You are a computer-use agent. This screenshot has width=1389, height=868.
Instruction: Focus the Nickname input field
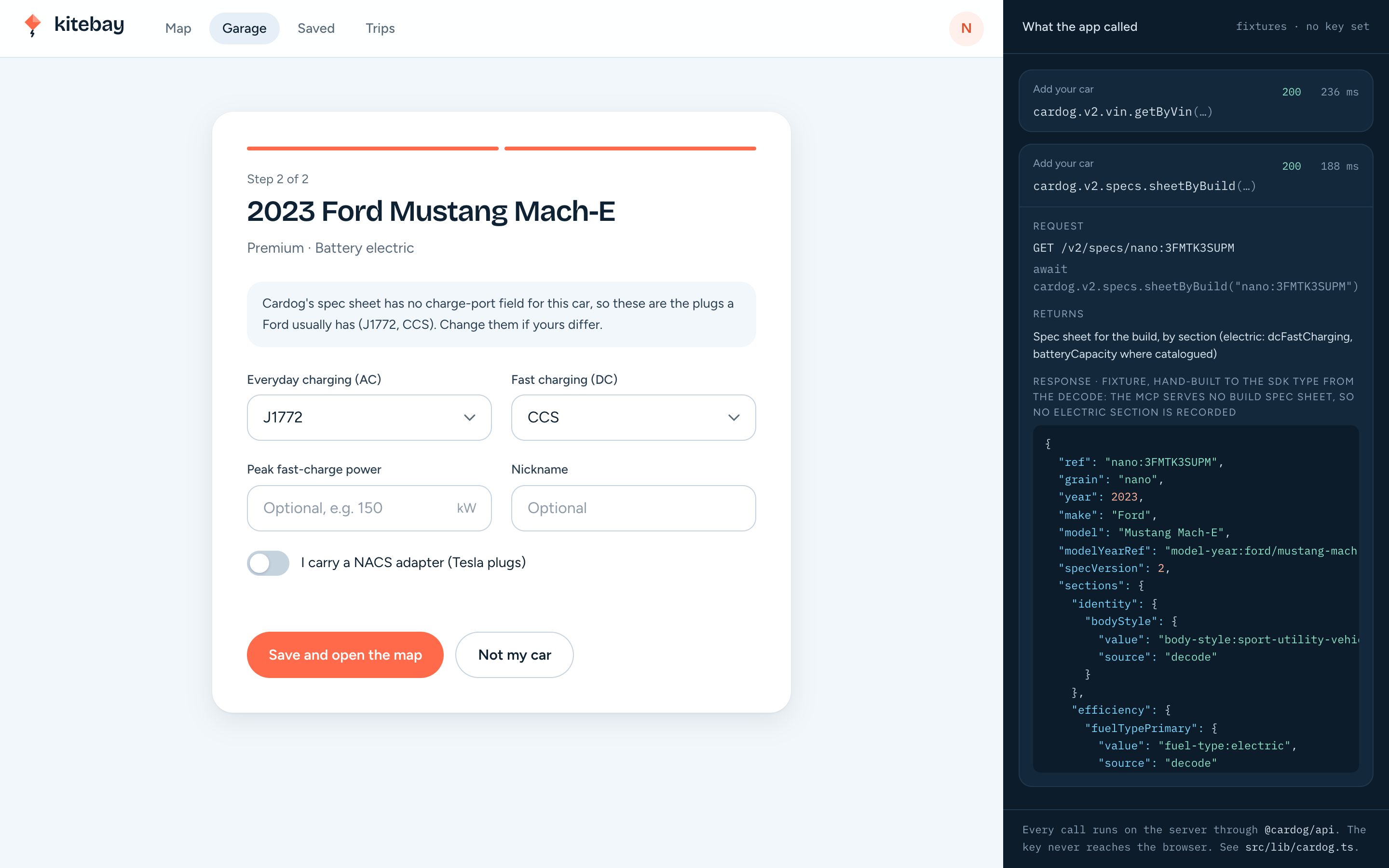(x=633, y=508)
